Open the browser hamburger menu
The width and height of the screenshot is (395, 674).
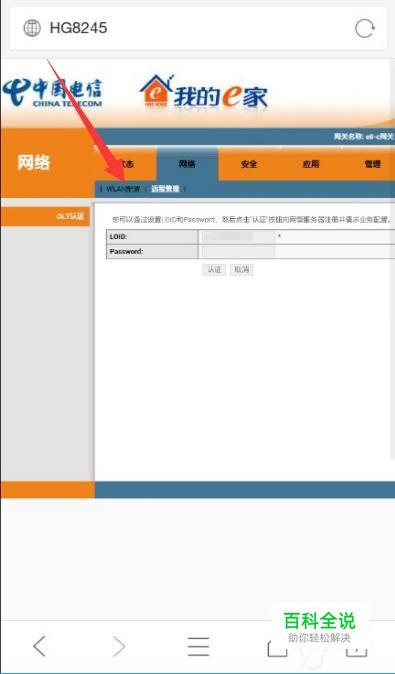click(x=198, y=646)
